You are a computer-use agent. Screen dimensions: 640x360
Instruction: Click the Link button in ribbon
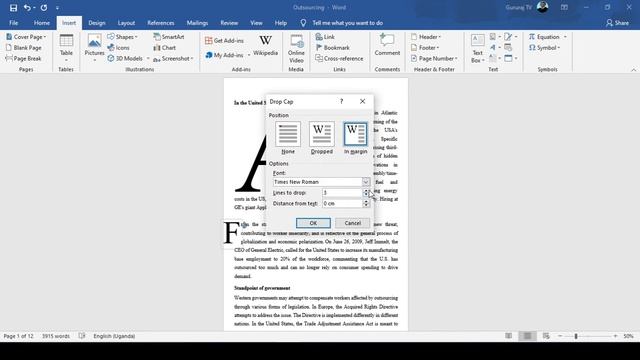(325, 37)
